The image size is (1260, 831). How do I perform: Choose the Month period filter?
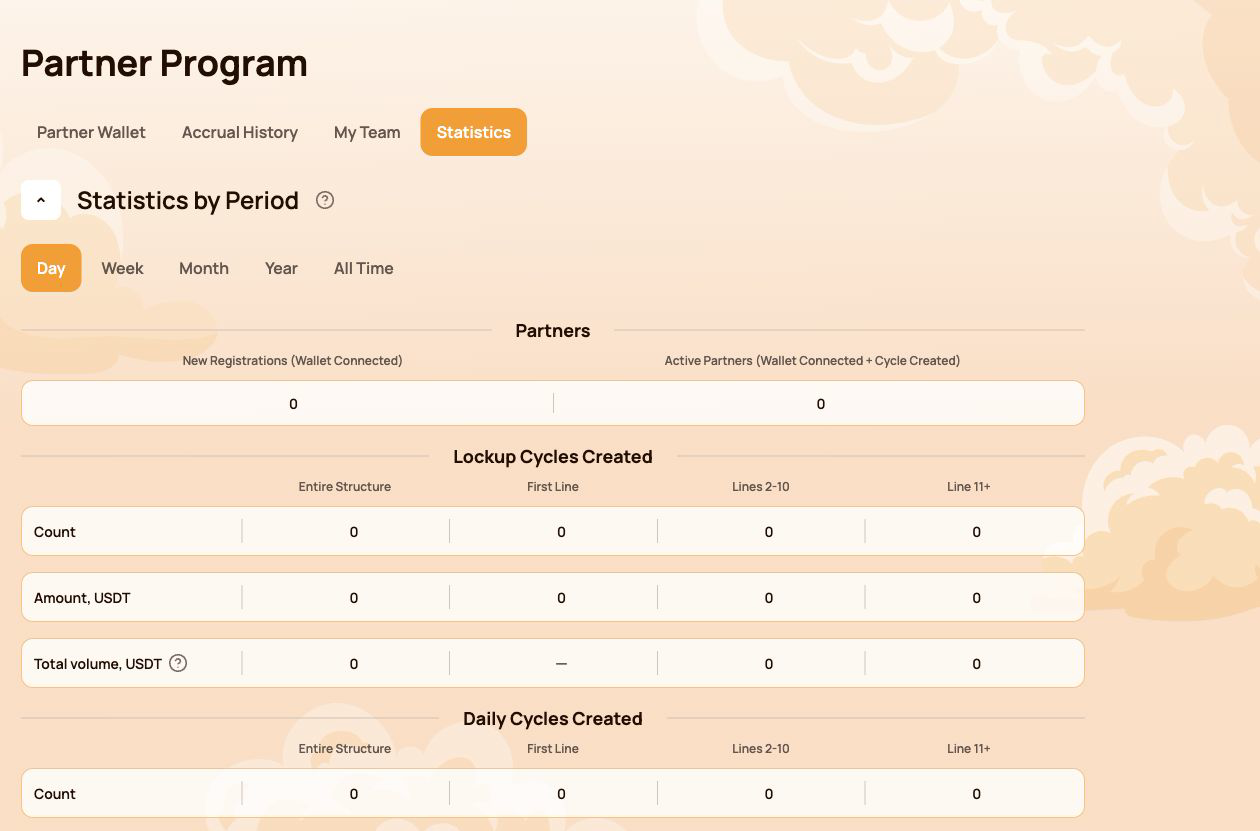point(204,268)
